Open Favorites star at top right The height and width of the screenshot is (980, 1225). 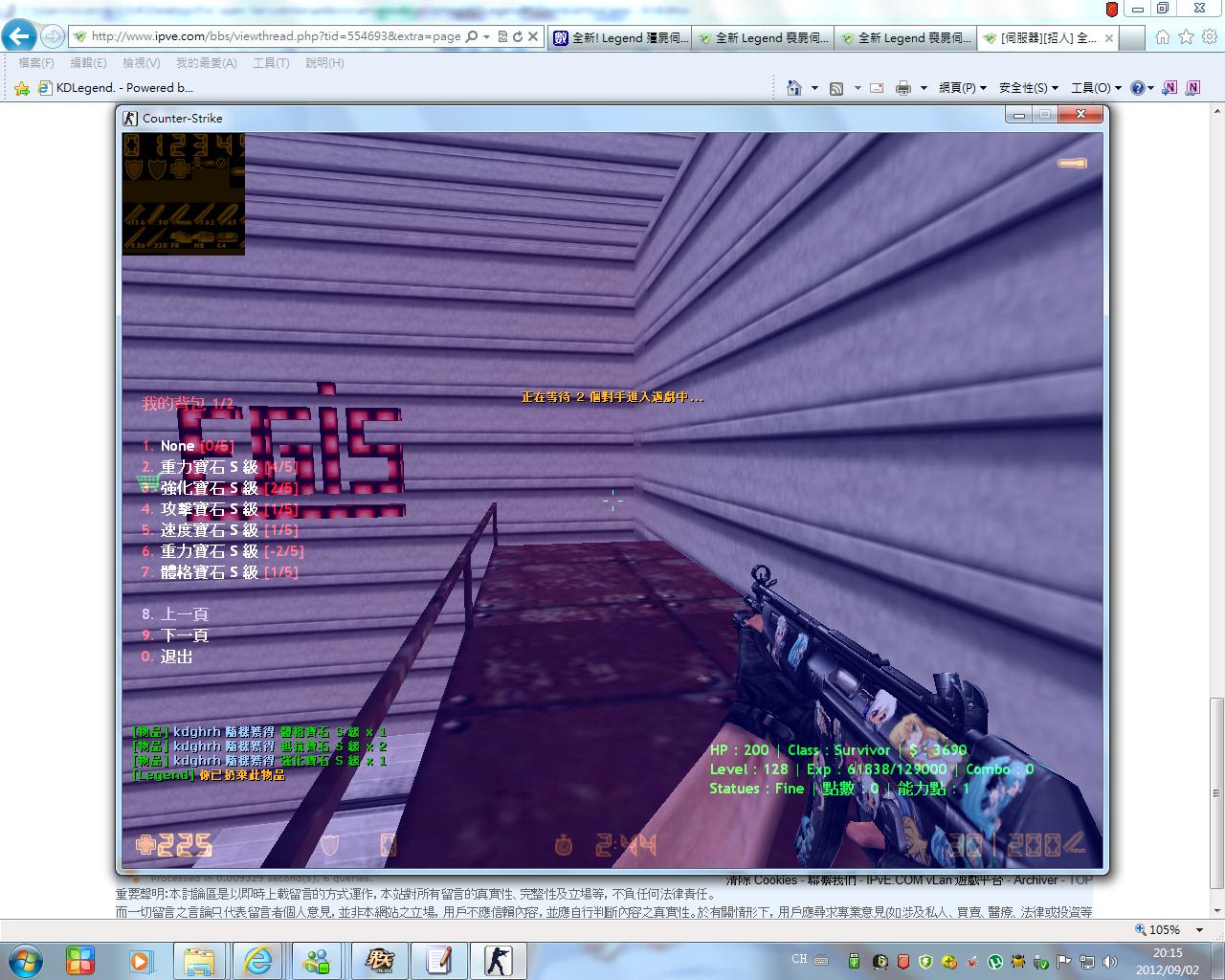click(1187, 37)
